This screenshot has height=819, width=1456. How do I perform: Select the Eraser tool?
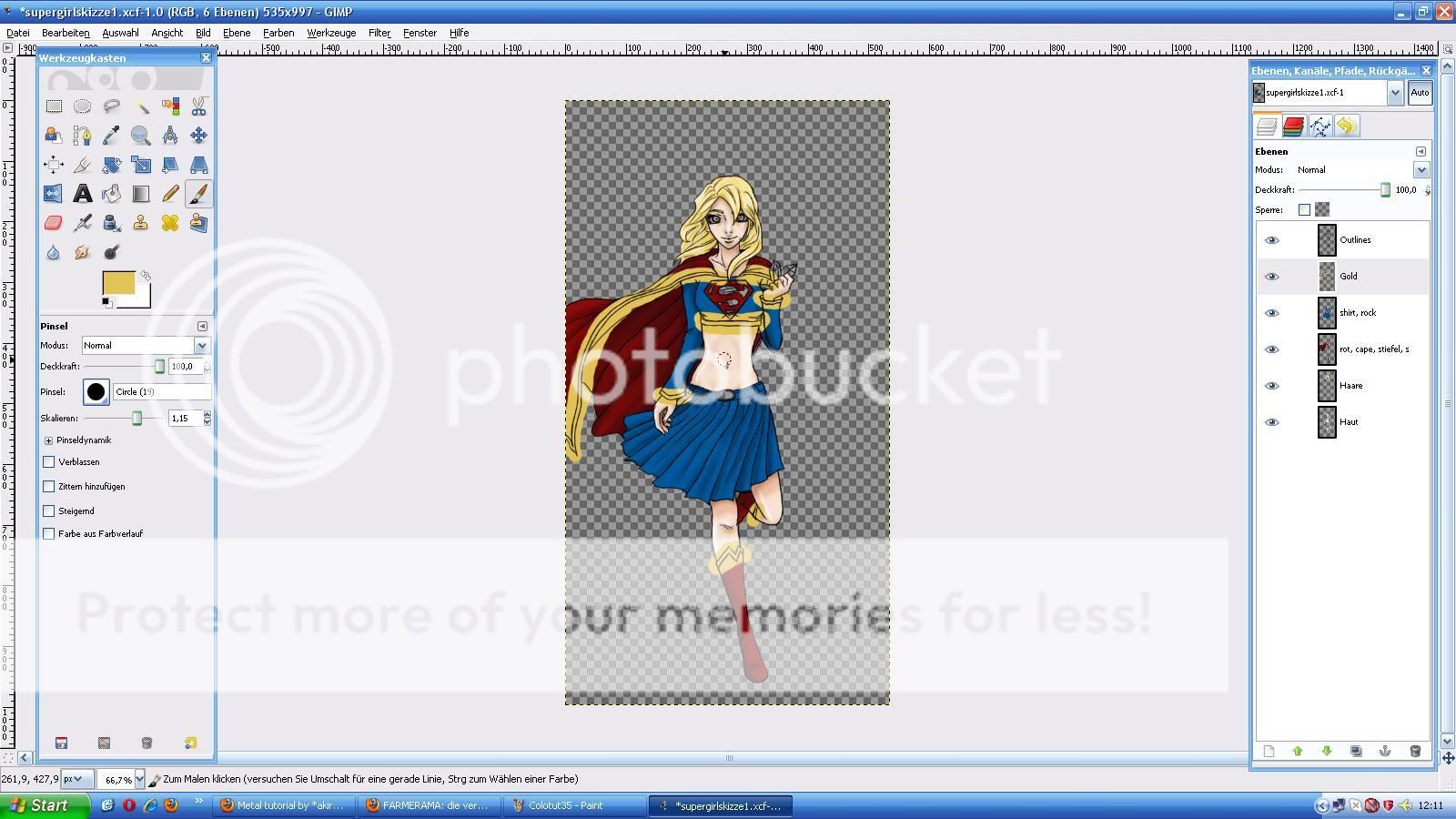(54, 223)
